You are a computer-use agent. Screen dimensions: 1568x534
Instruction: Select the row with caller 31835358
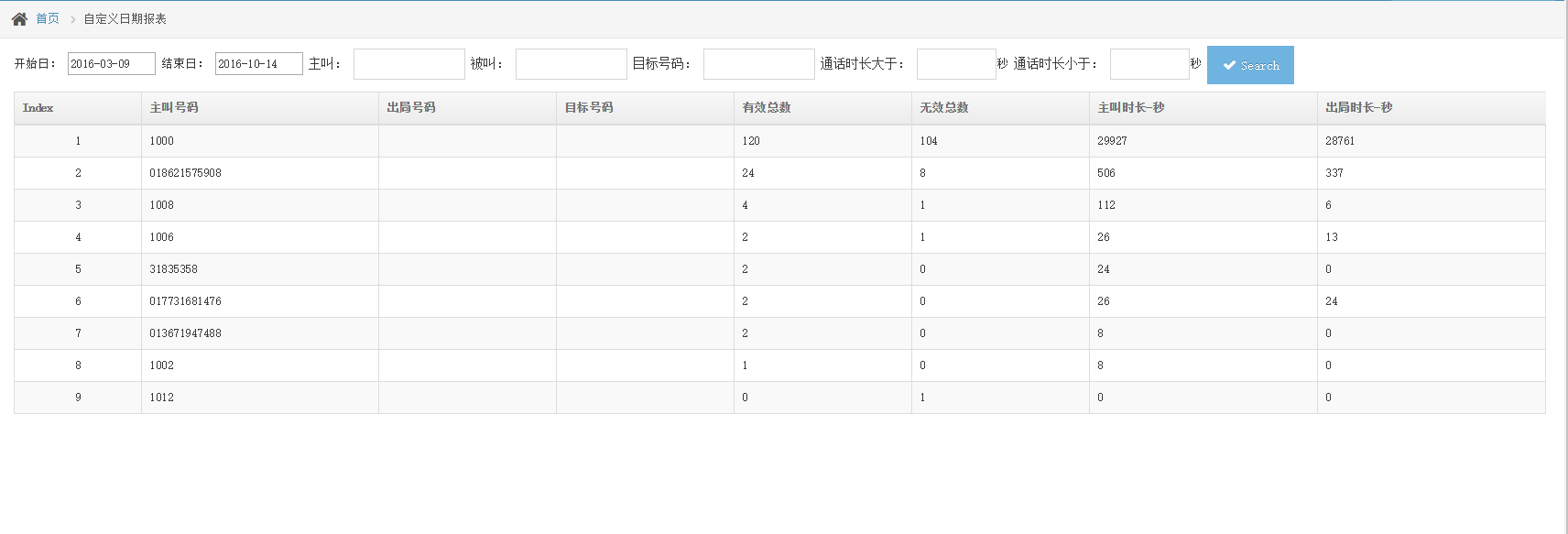174,269
